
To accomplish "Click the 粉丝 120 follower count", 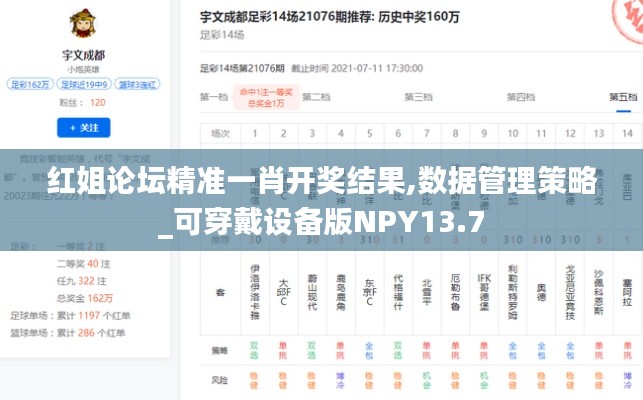I will point(84,102).
